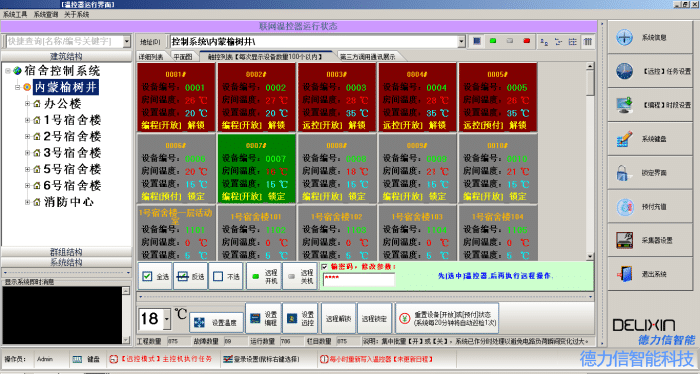Click the green status filter icon in toolbar
The height and width of the screenshot is (374, 700).
coord(493,41)
